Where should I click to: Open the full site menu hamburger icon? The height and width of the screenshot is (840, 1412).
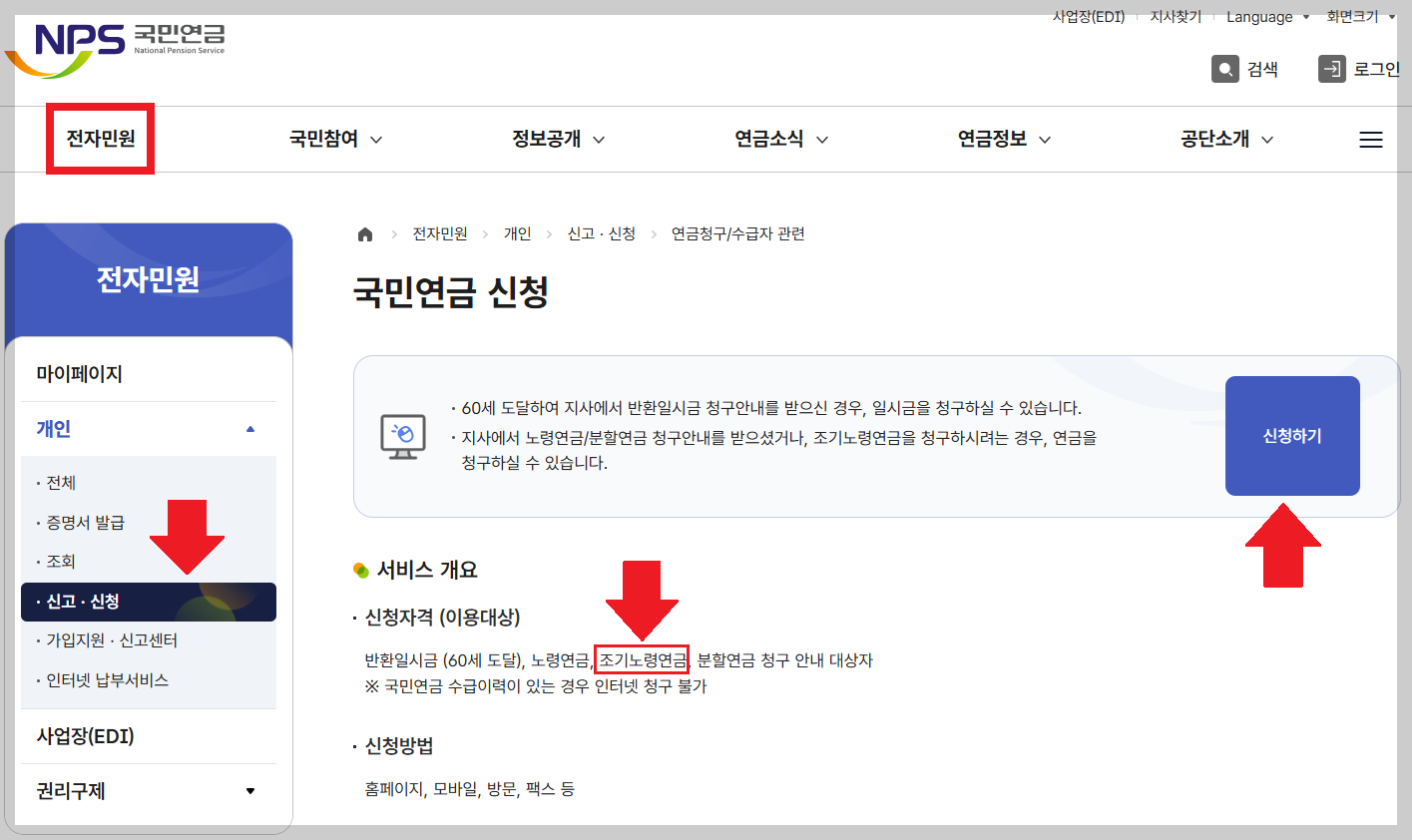[1371, 139]
